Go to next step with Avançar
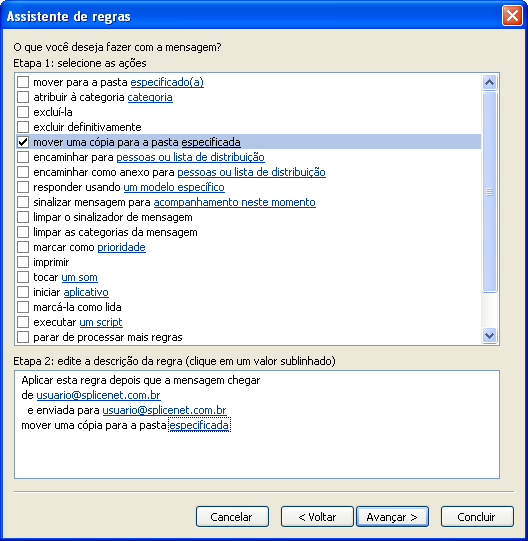The image size is (528, 541). click(392, 517)
